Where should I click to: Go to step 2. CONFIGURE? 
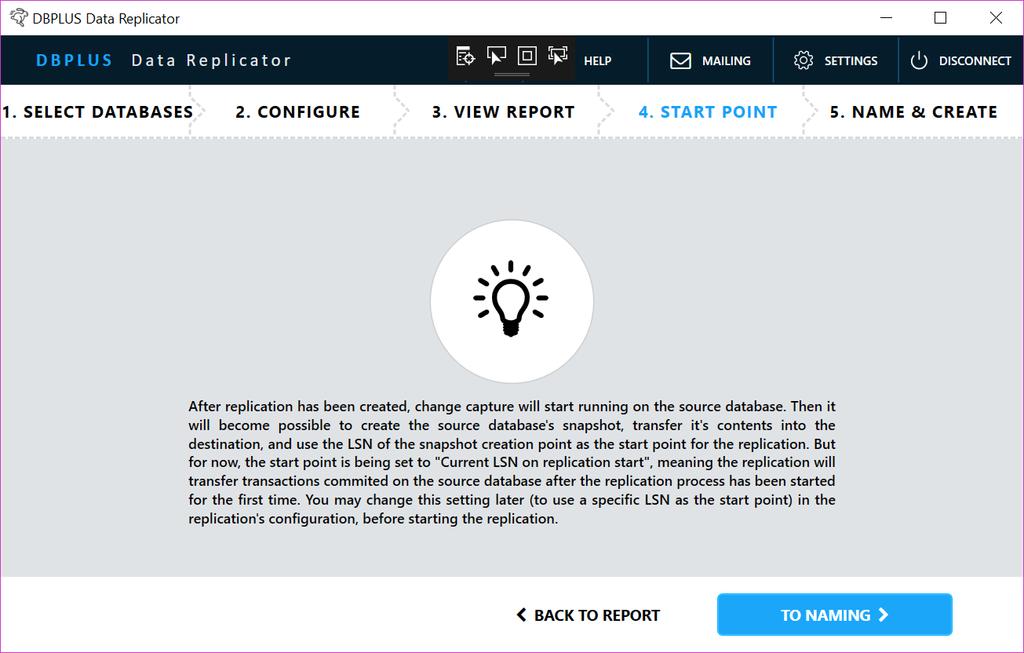[298, 112]
